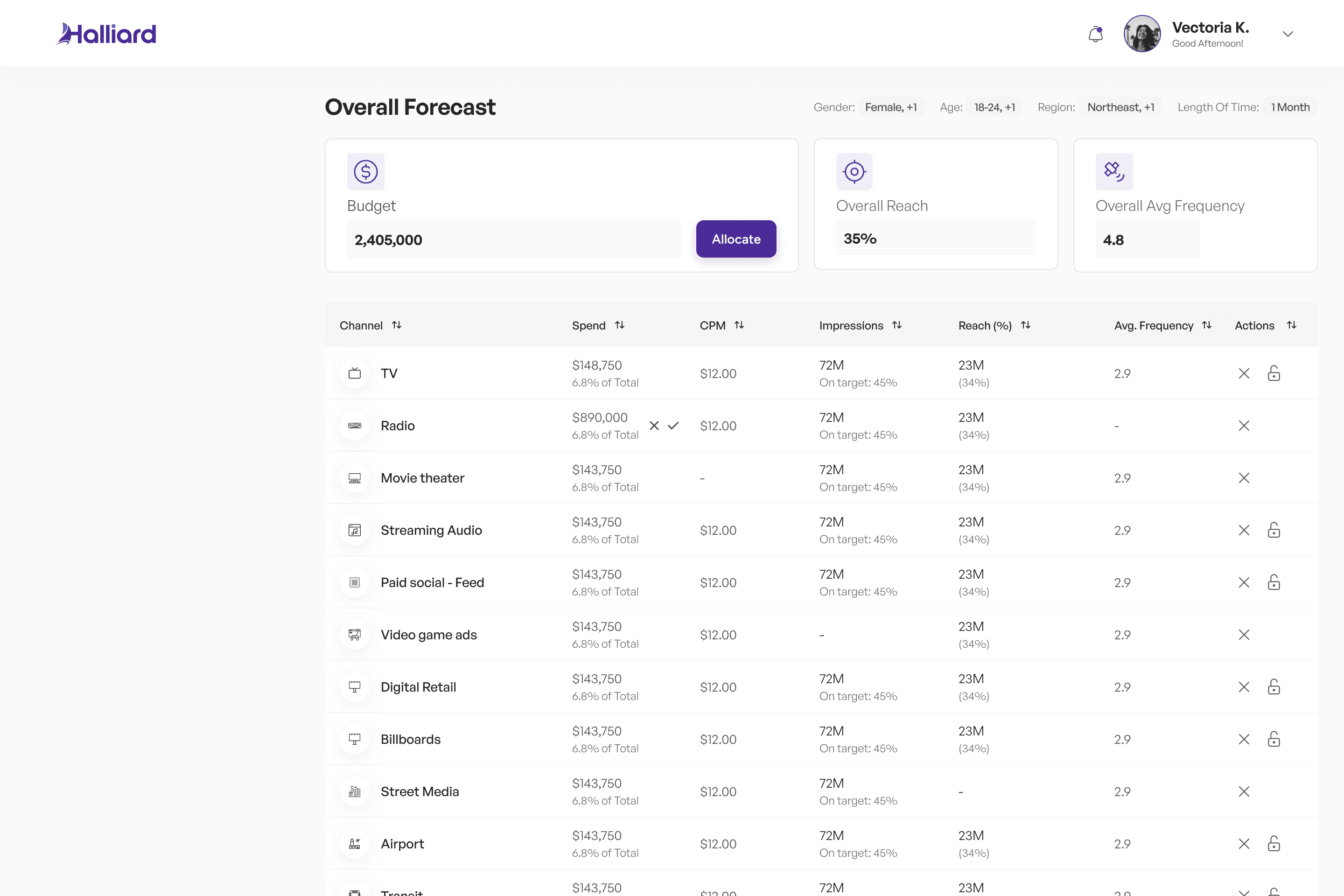Click Vectoria's profile avatar
This screenshot has width=1344, height=896.
click(x=1141, y=34)
